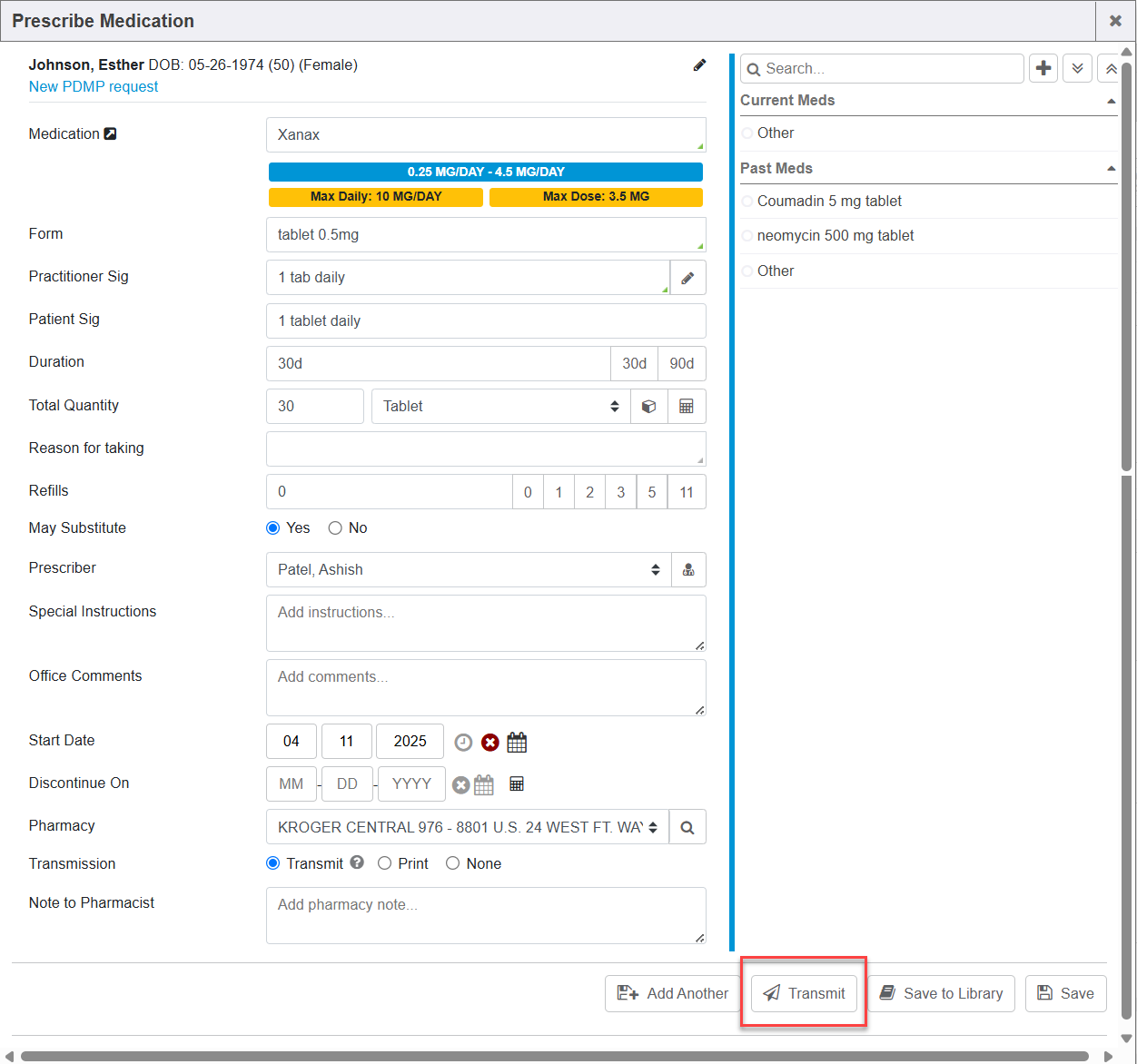Click the package icon beside Total Quantity
The image size is (1137, 1064).
pyautogui.click(x=648, y=407)
